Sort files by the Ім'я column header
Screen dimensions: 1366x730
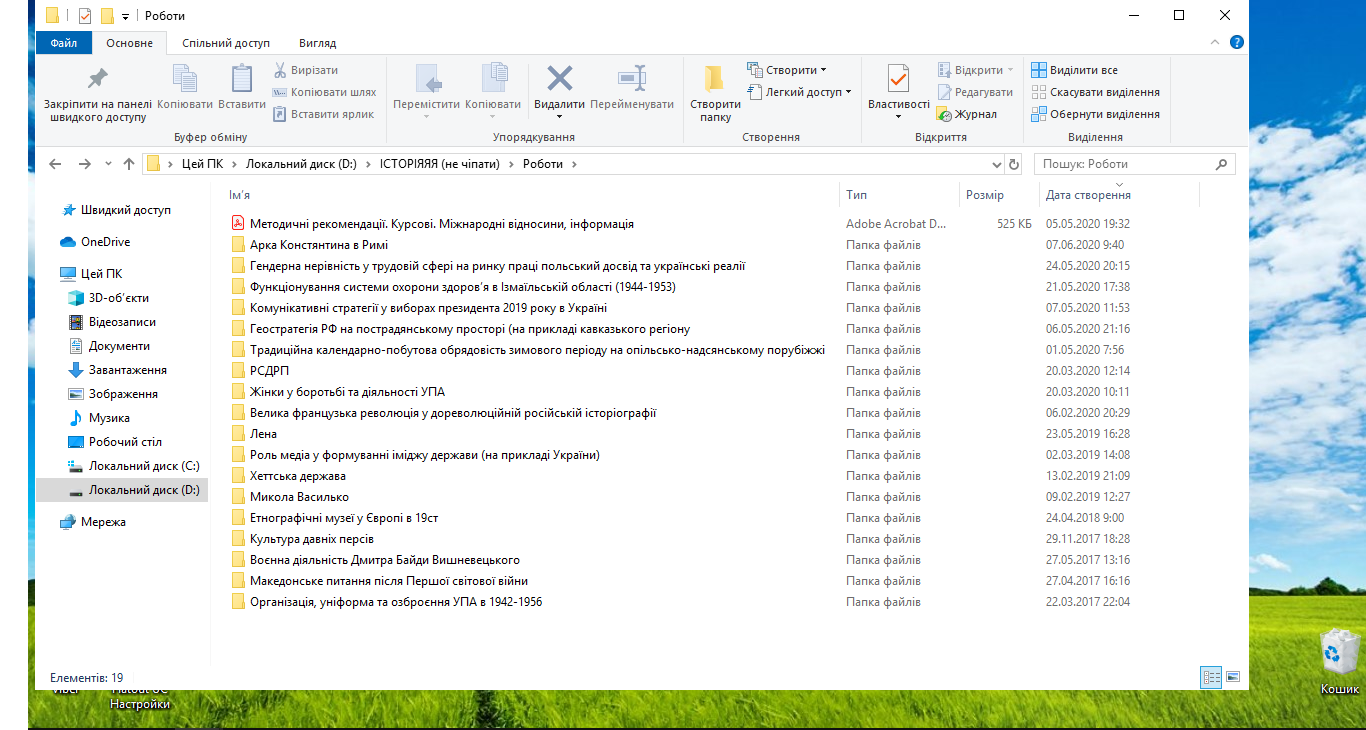[x=239, y=195]
